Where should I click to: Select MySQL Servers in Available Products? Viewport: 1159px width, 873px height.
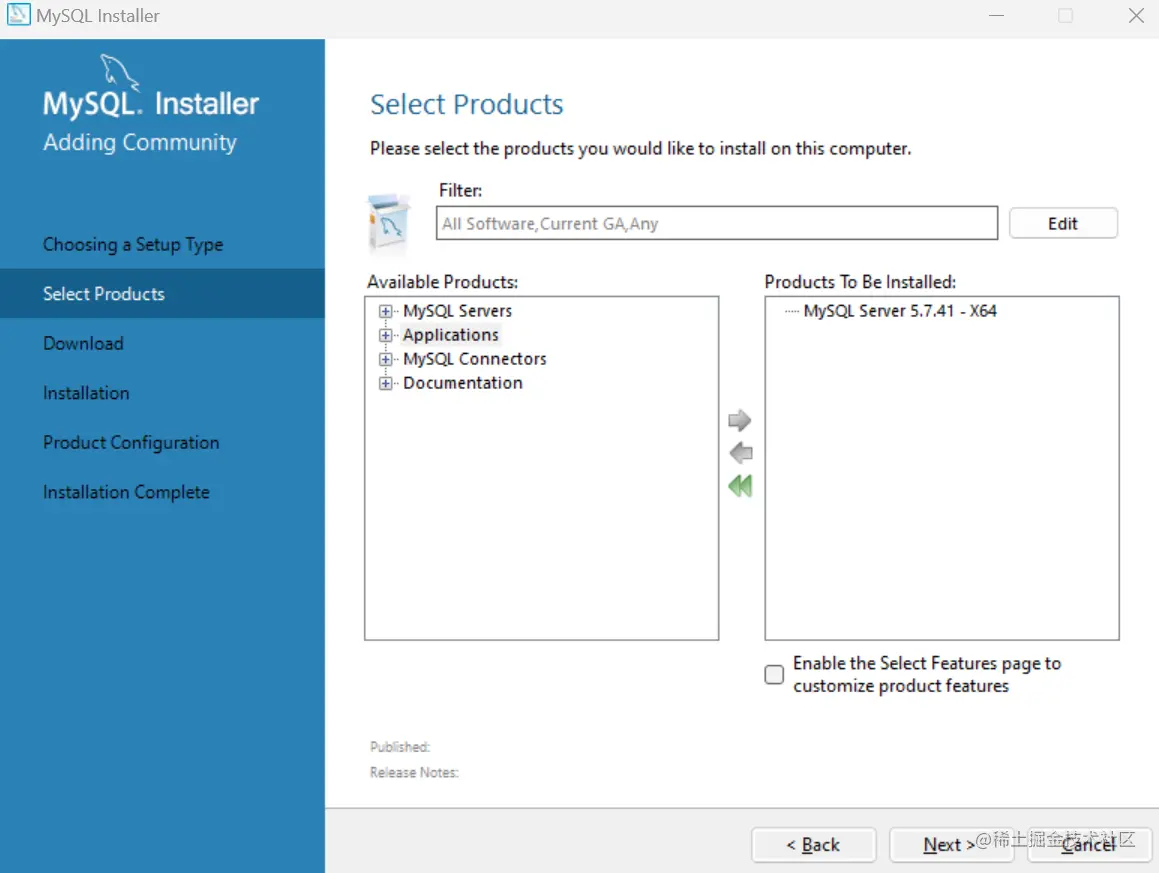(x=458, y=311)
